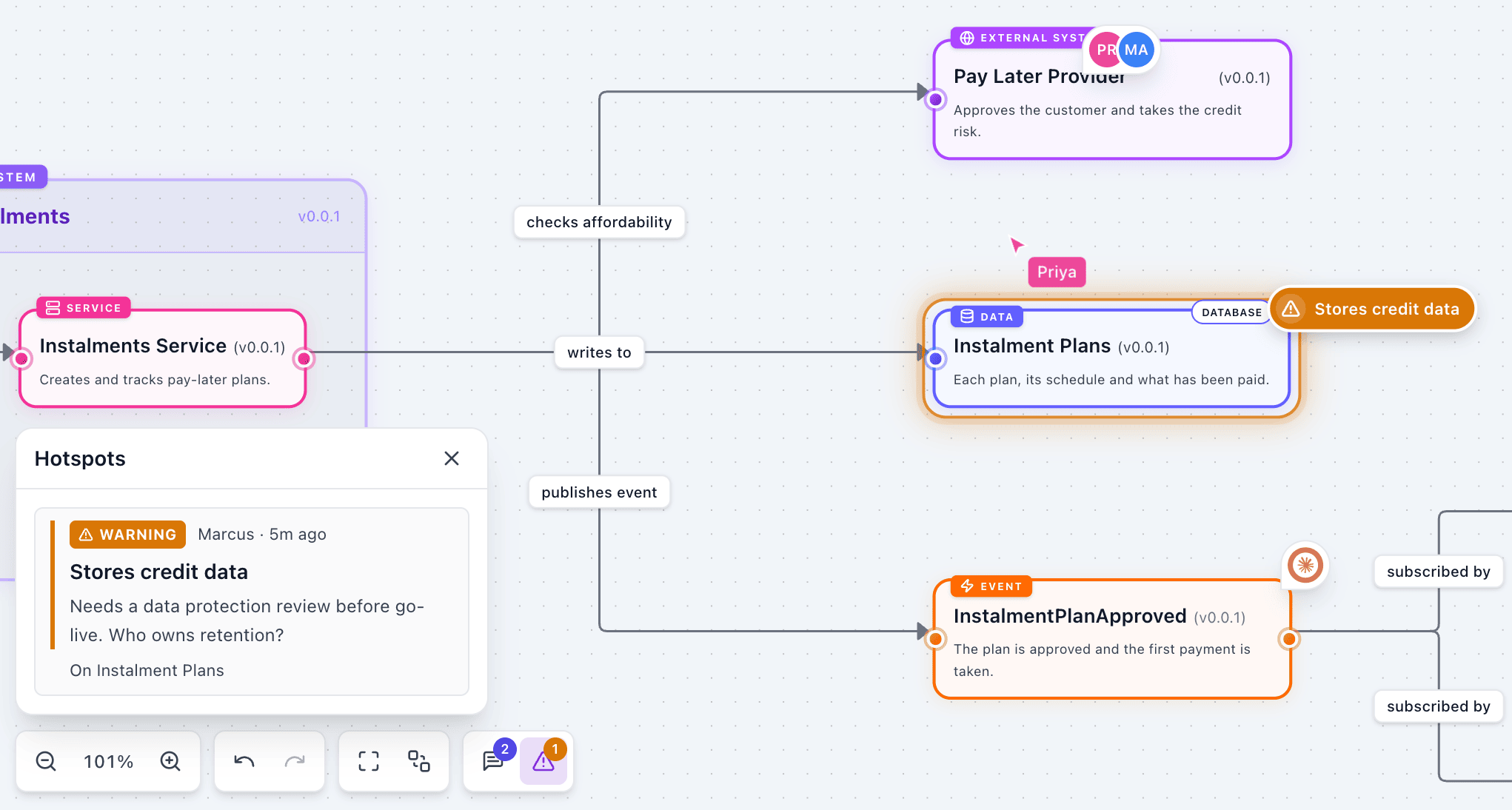Close the Hotspots panel
This screenshot has width=1512, height=810.
click(452, 458)
